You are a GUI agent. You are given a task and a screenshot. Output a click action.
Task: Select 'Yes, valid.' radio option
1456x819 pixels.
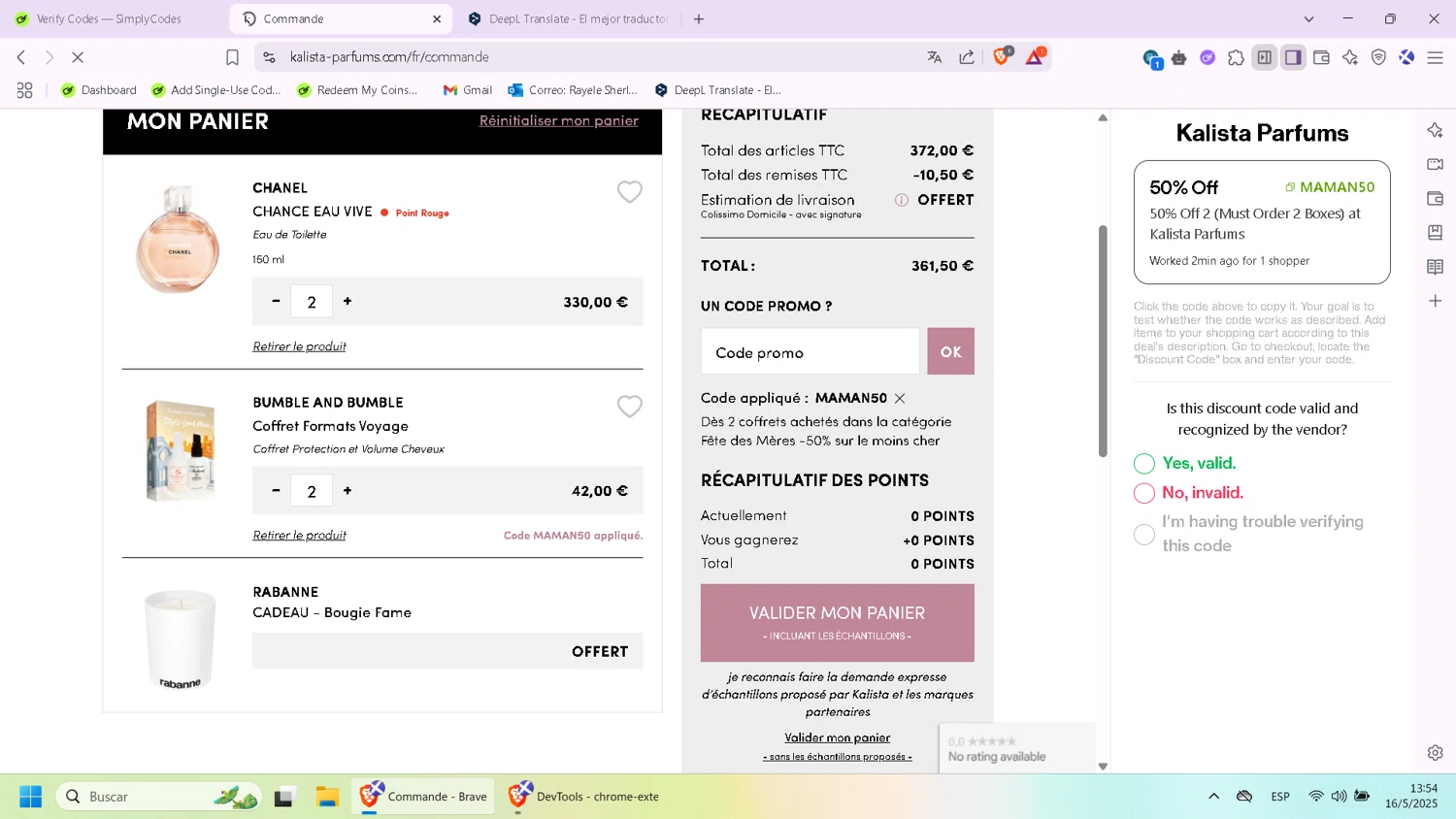tap(1144, 464)
